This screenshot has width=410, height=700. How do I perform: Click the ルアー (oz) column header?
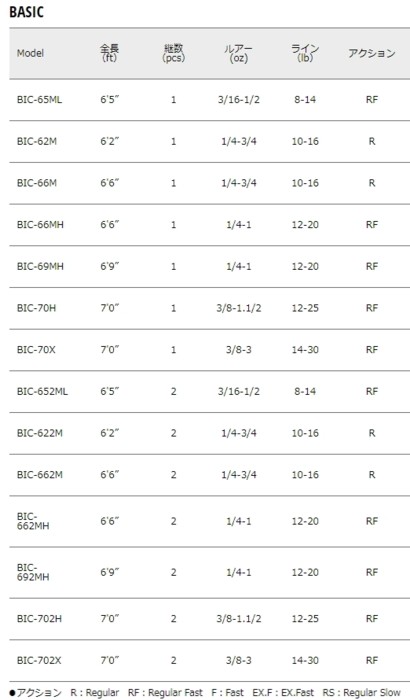click(238, 53)
